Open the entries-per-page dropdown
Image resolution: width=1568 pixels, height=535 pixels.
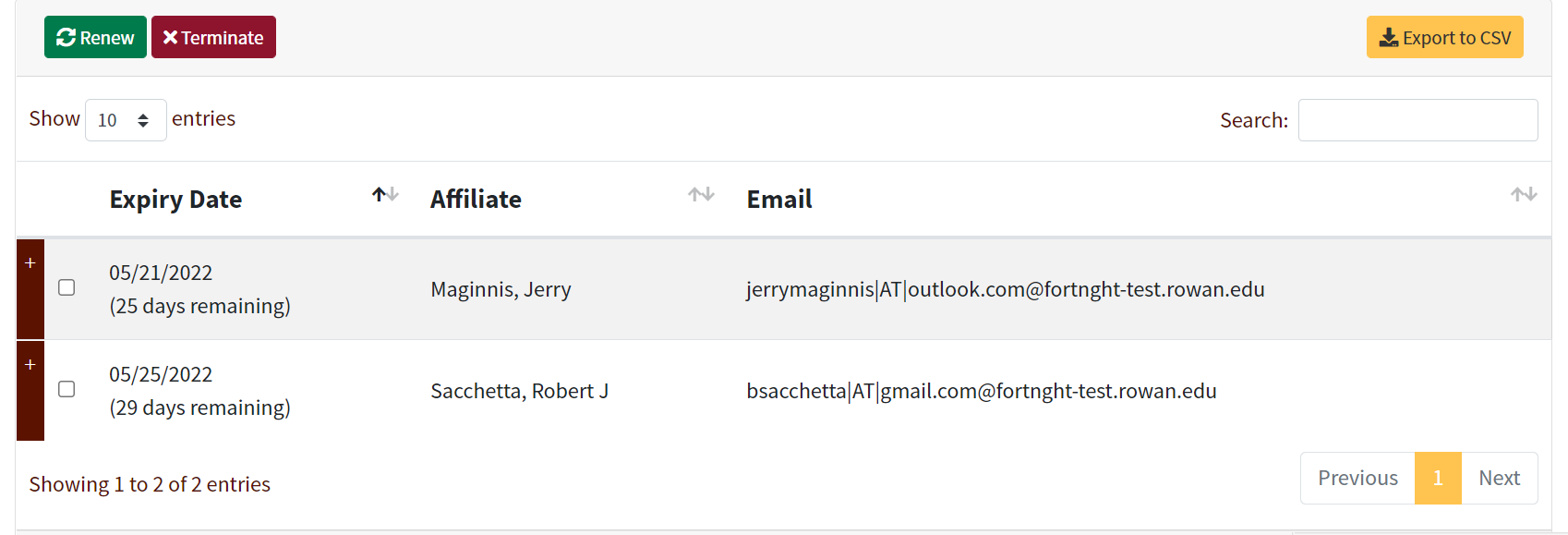[126, 120]
